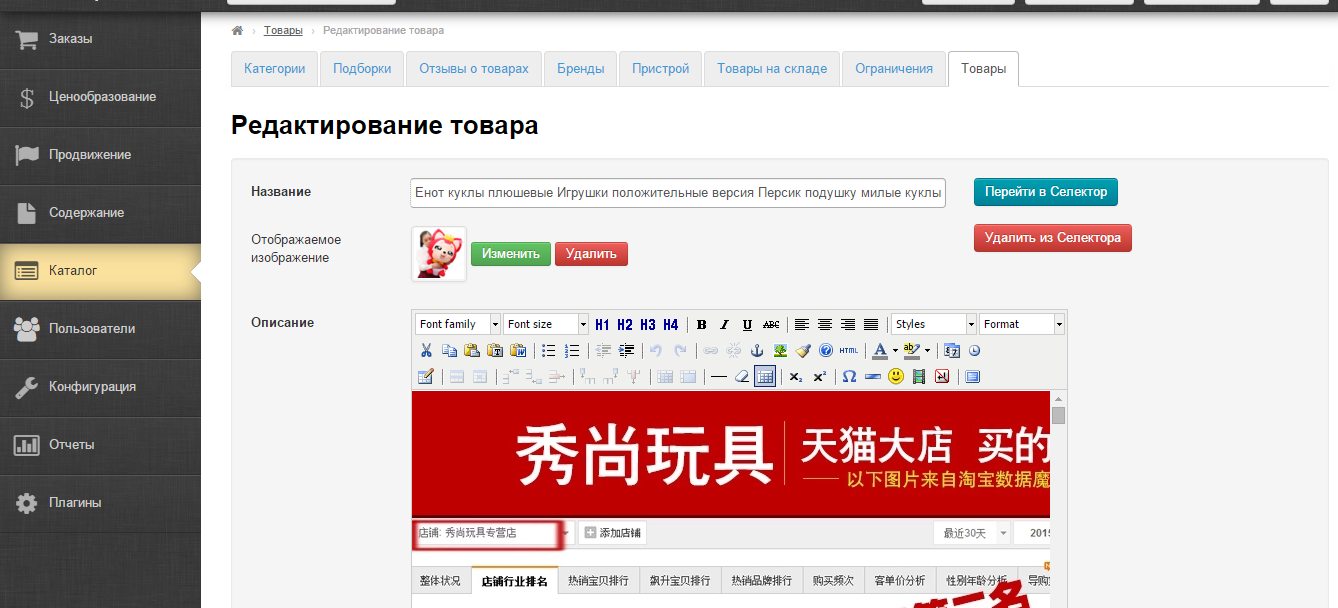Viewport: 1338px width, 608px height.
Task: Click the Paste icon in the editor
Action: click(472, 351)
